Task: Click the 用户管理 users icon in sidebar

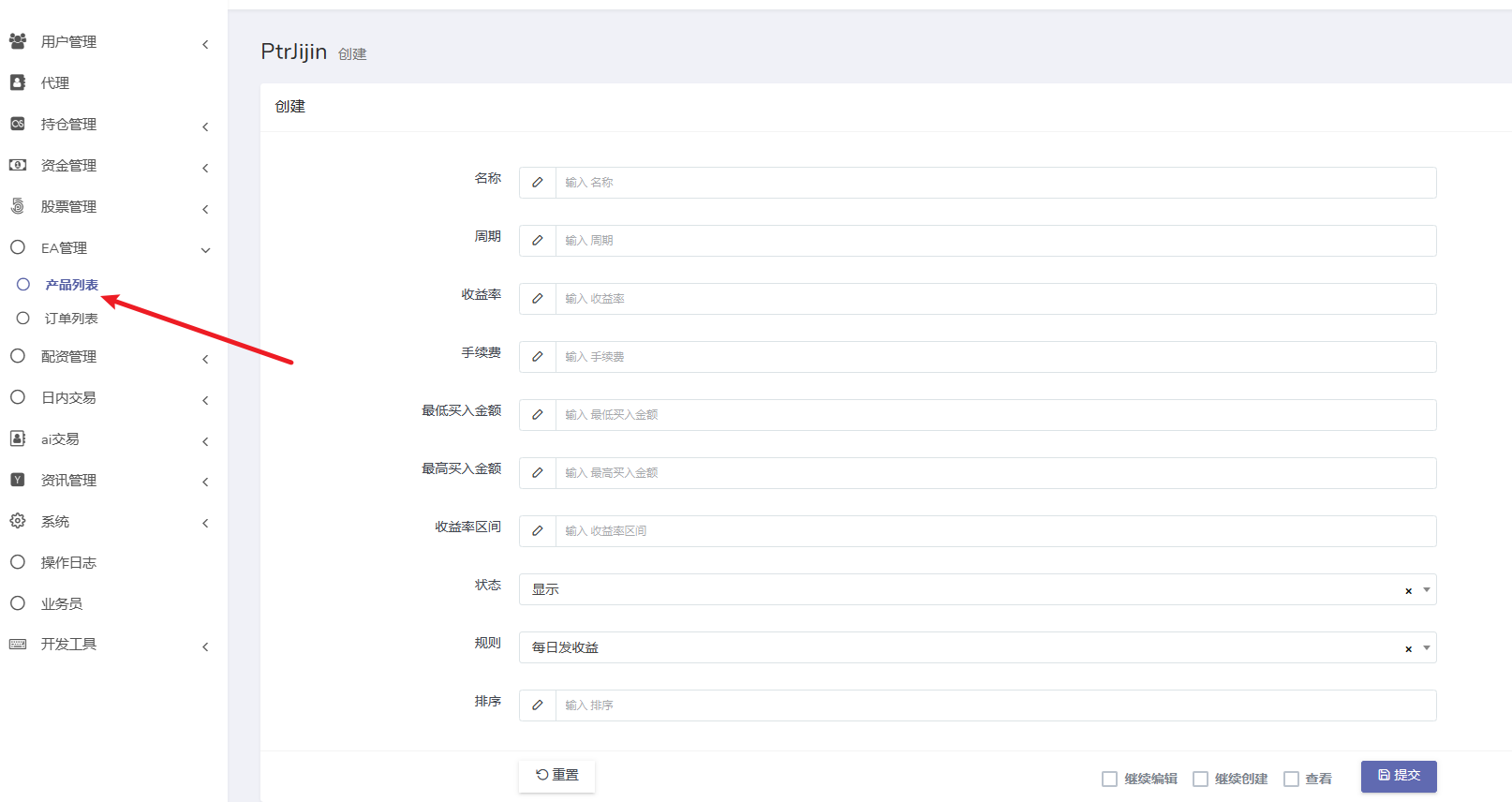Action: [18, 41]
